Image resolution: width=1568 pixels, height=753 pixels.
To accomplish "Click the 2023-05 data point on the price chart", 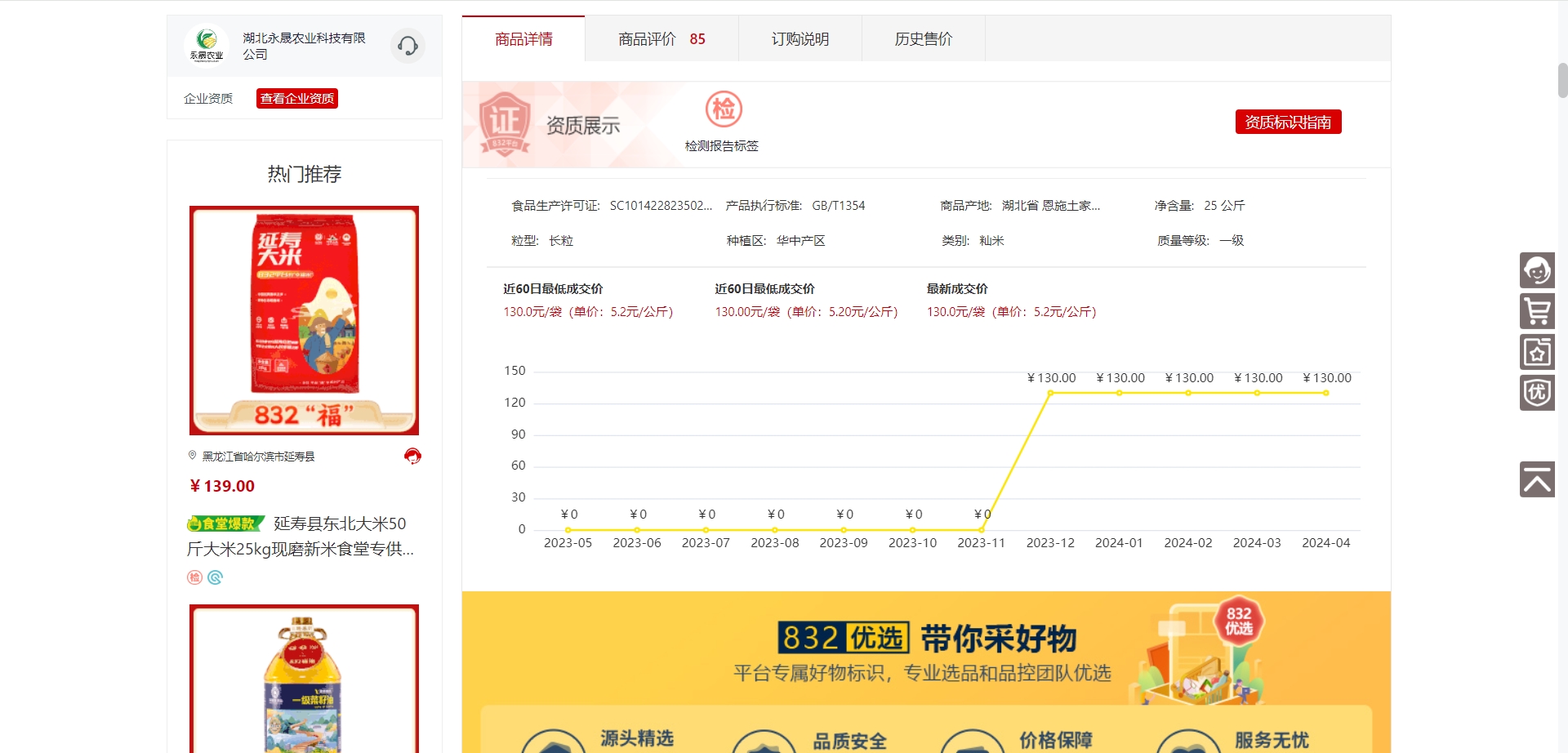I will click(568, 530).
